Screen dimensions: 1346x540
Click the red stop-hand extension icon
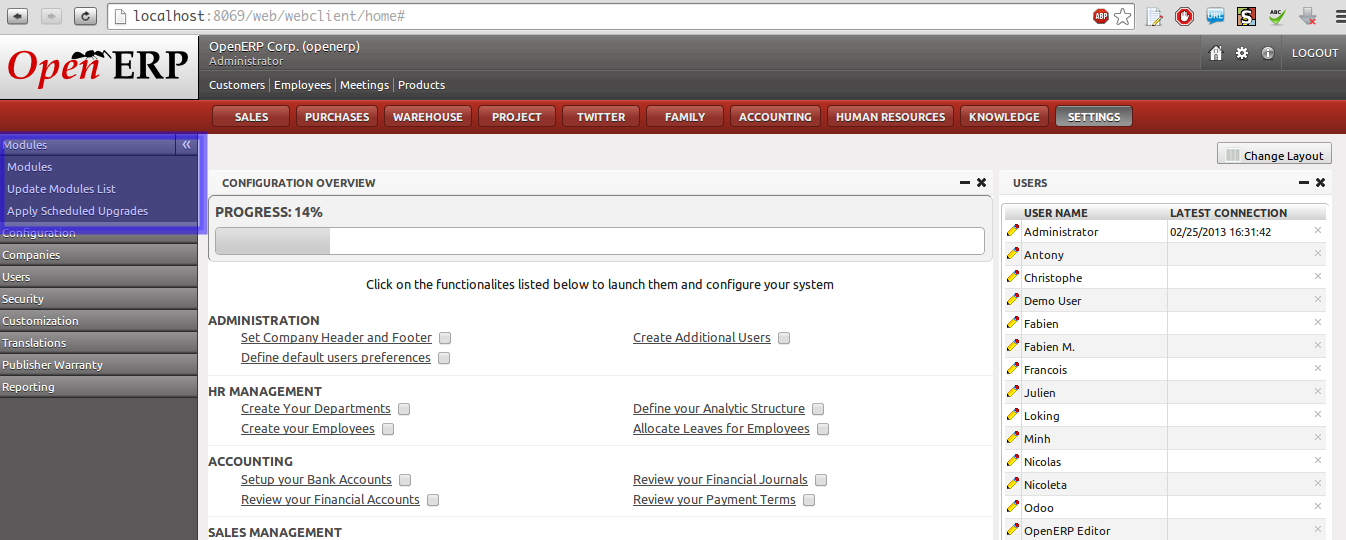click(x=1184, y=16)
